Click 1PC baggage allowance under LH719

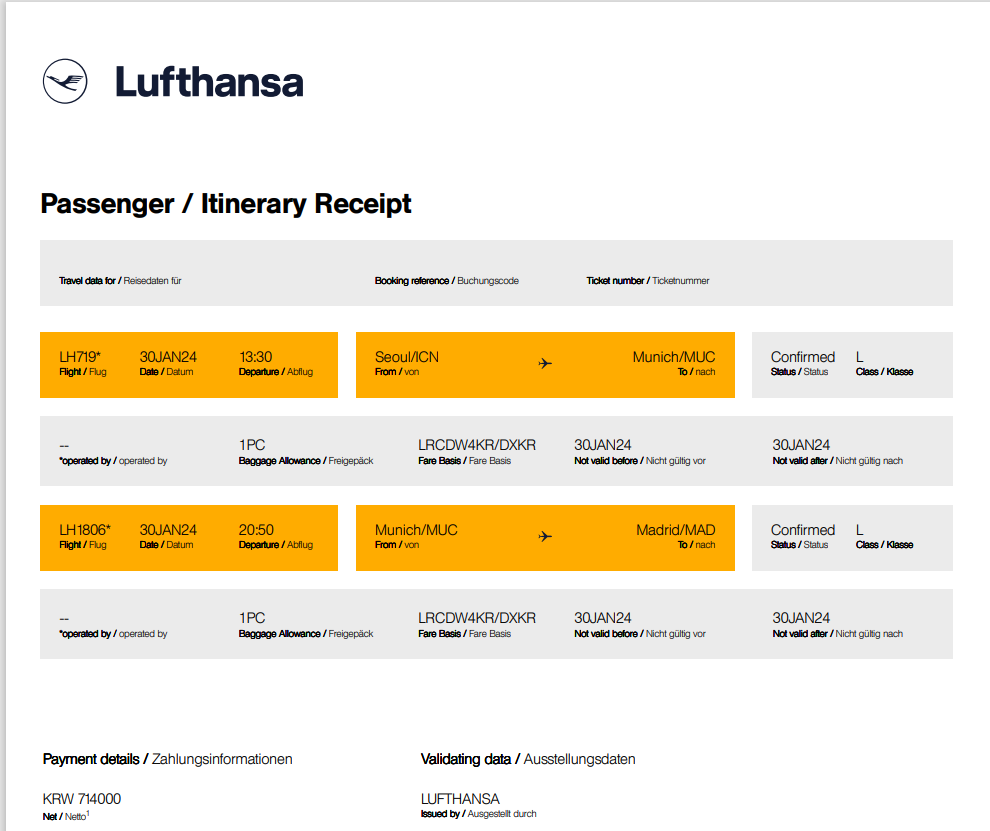(252, 445)
